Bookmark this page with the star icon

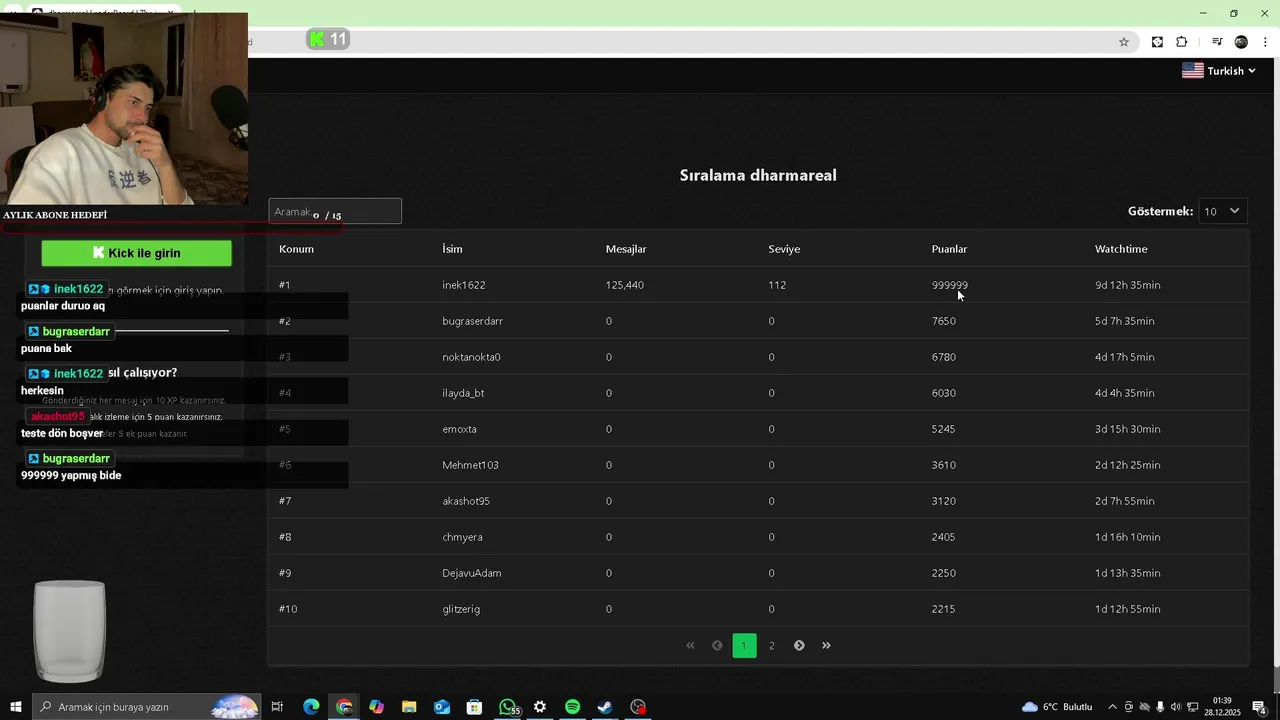tap(1124, 42)
